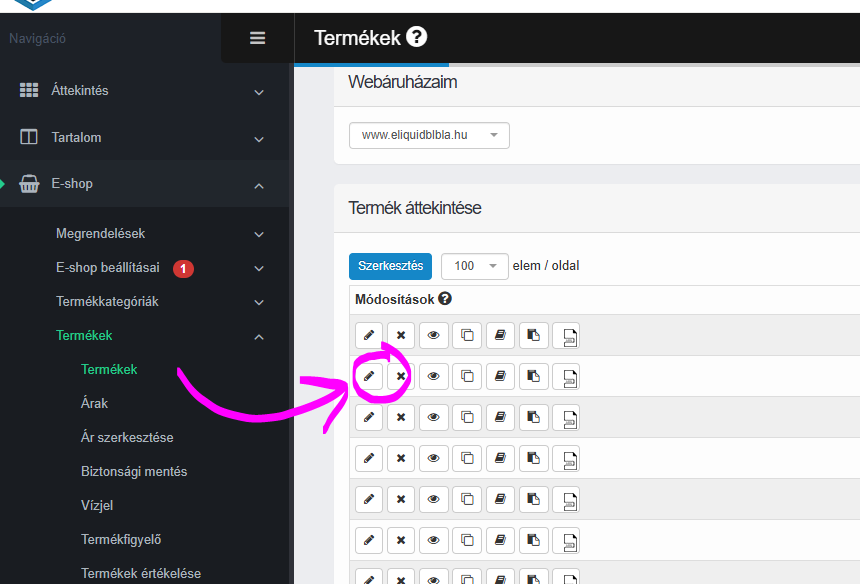
Task: Open the Termékfigyelő menu item
Action: point(121,540)
